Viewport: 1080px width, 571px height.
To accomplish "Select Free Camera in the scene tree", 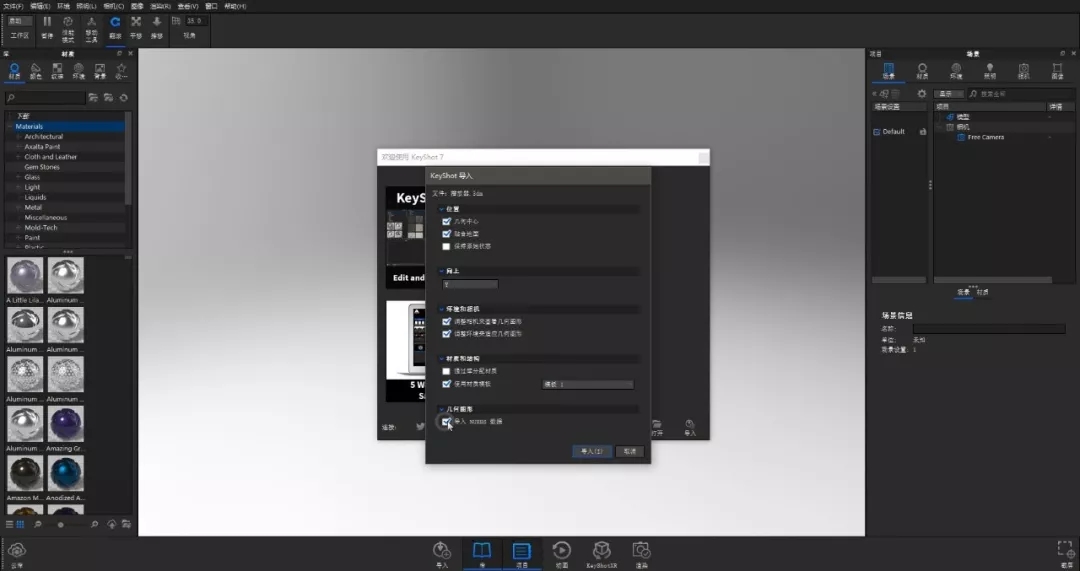I will pyautogui.click(x=985, y=137).
